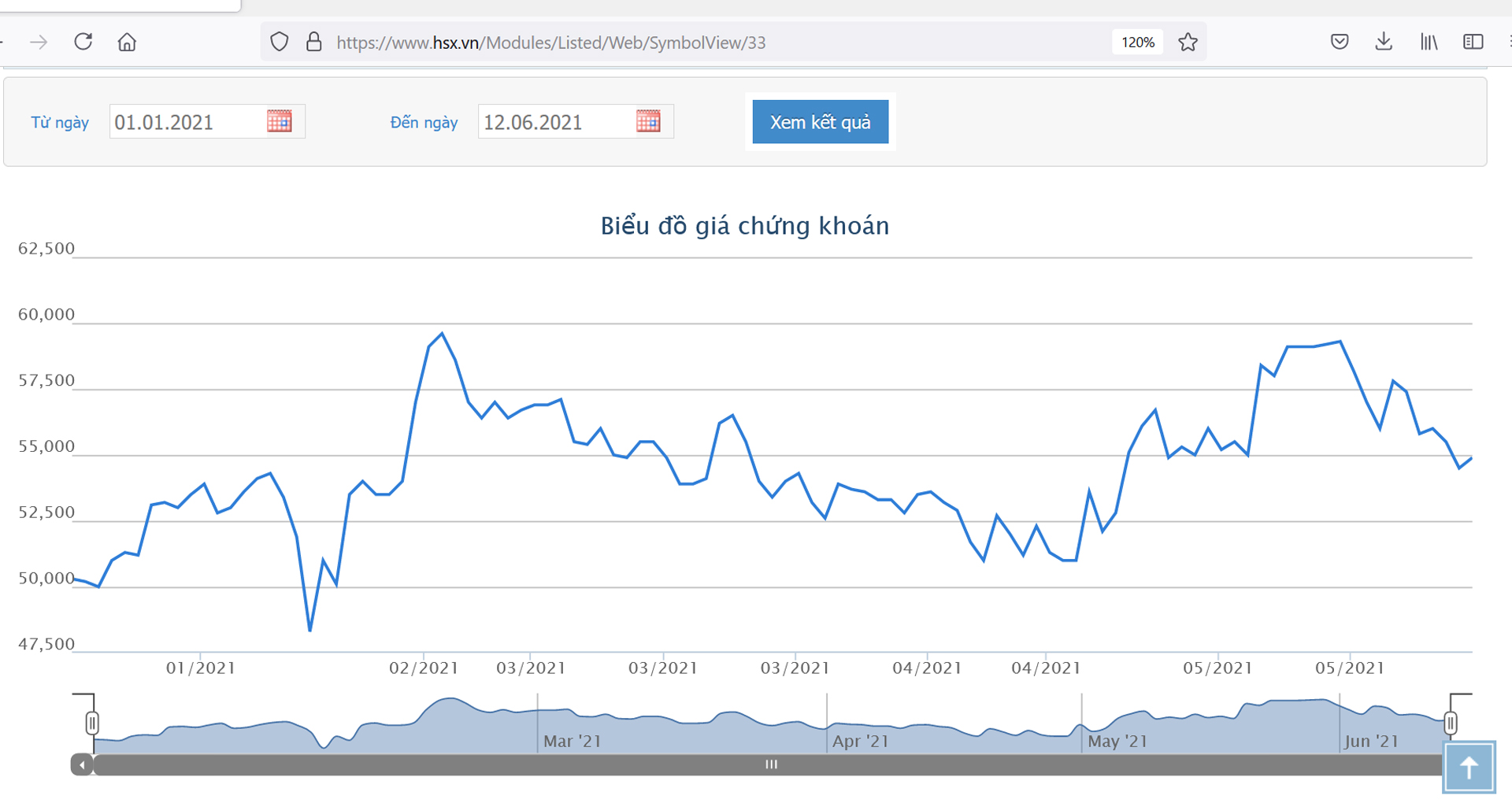Show site security padlock information
This screenshot has height=803, width=1512.
click(x=313, y=42)
